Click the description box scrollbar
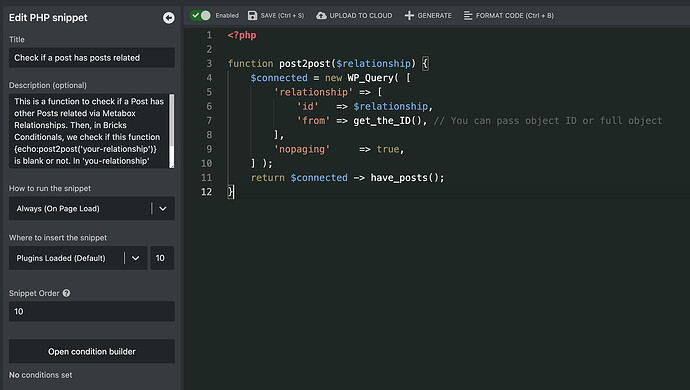 point(172,130)
